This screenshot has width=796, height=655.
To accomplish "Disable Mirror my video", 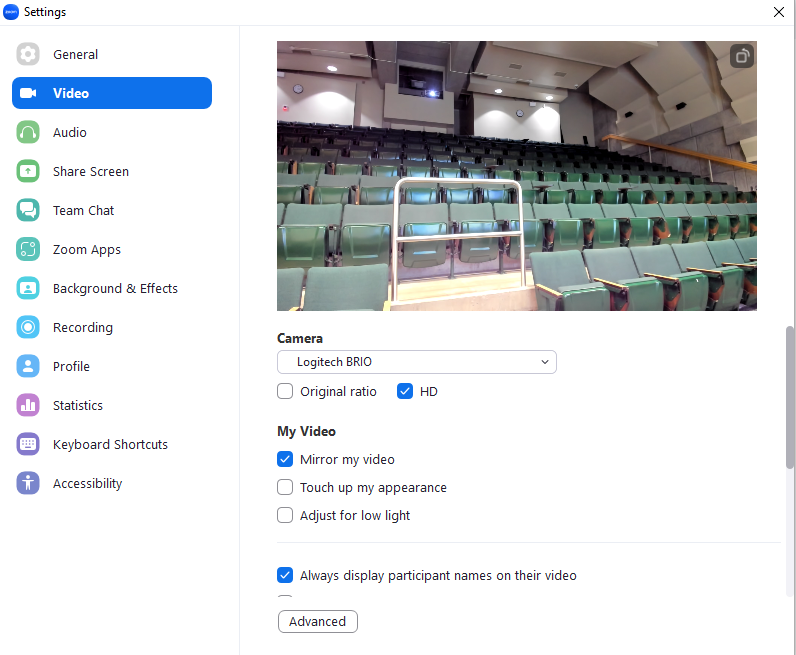I will click(x=285, y=459).
